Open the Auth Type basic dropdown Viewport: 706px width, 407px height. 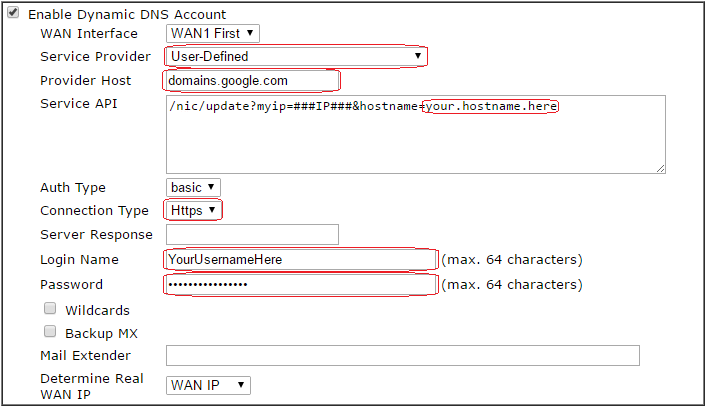point(193,187)
